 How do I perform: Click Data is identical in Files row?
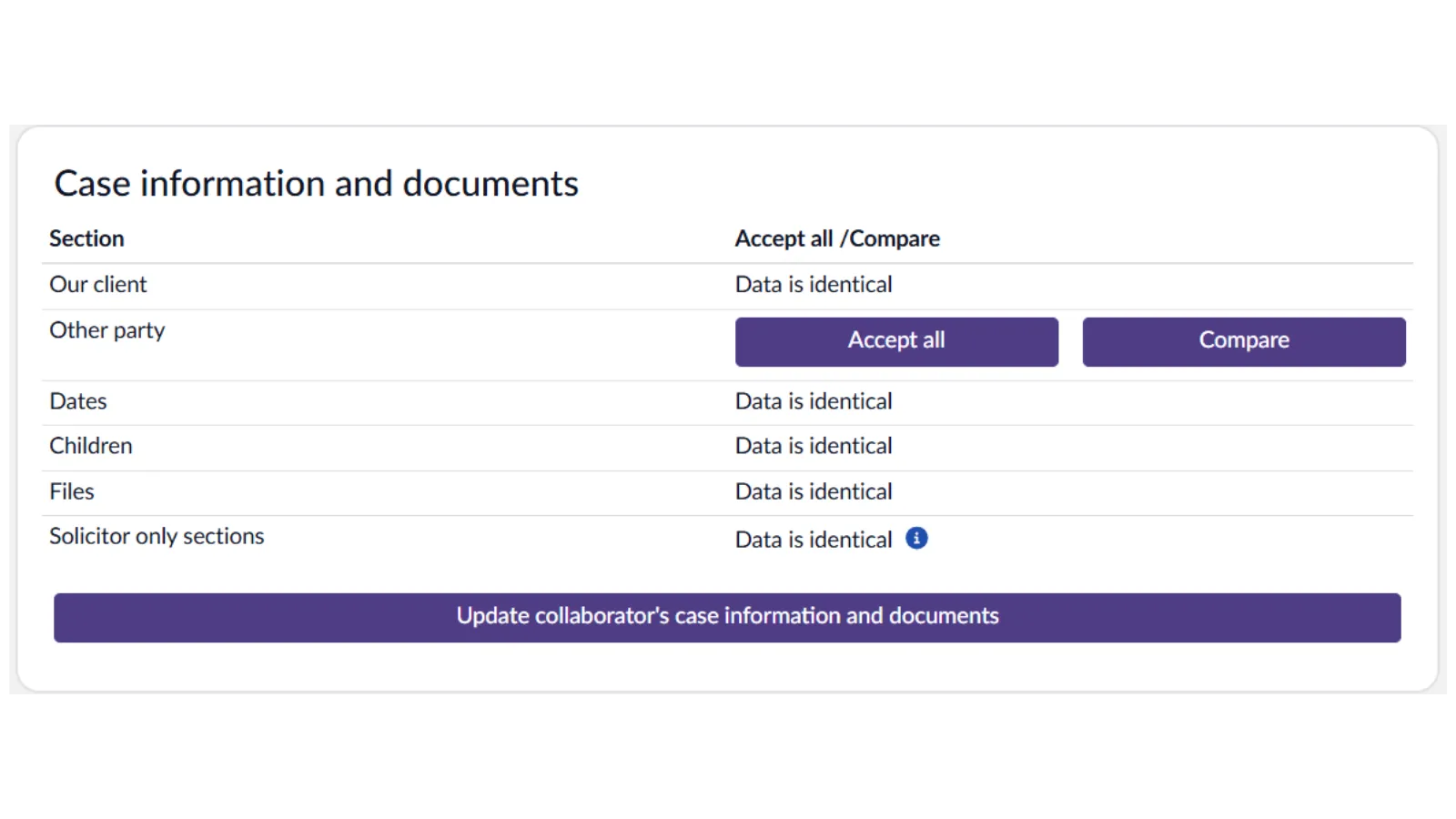tap(814, 491)
